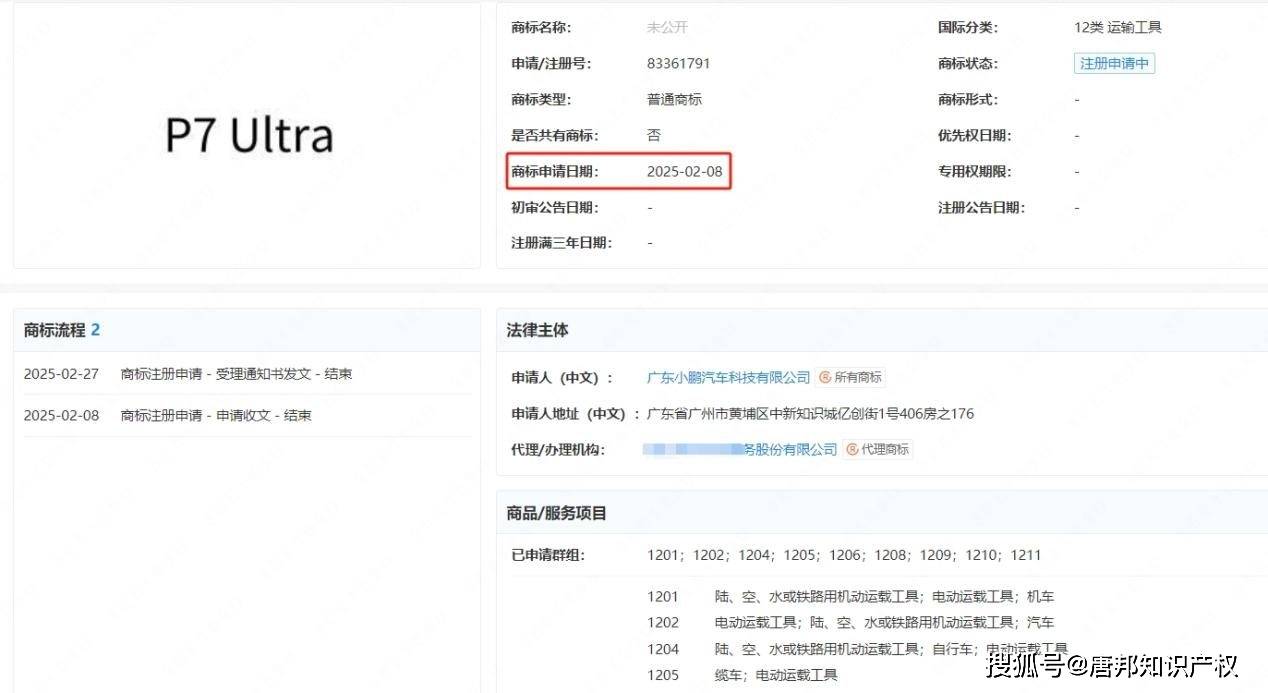1268x693 pixels.
Task: Select the 1202 row goods description ending 汽车
Action: 884,622
